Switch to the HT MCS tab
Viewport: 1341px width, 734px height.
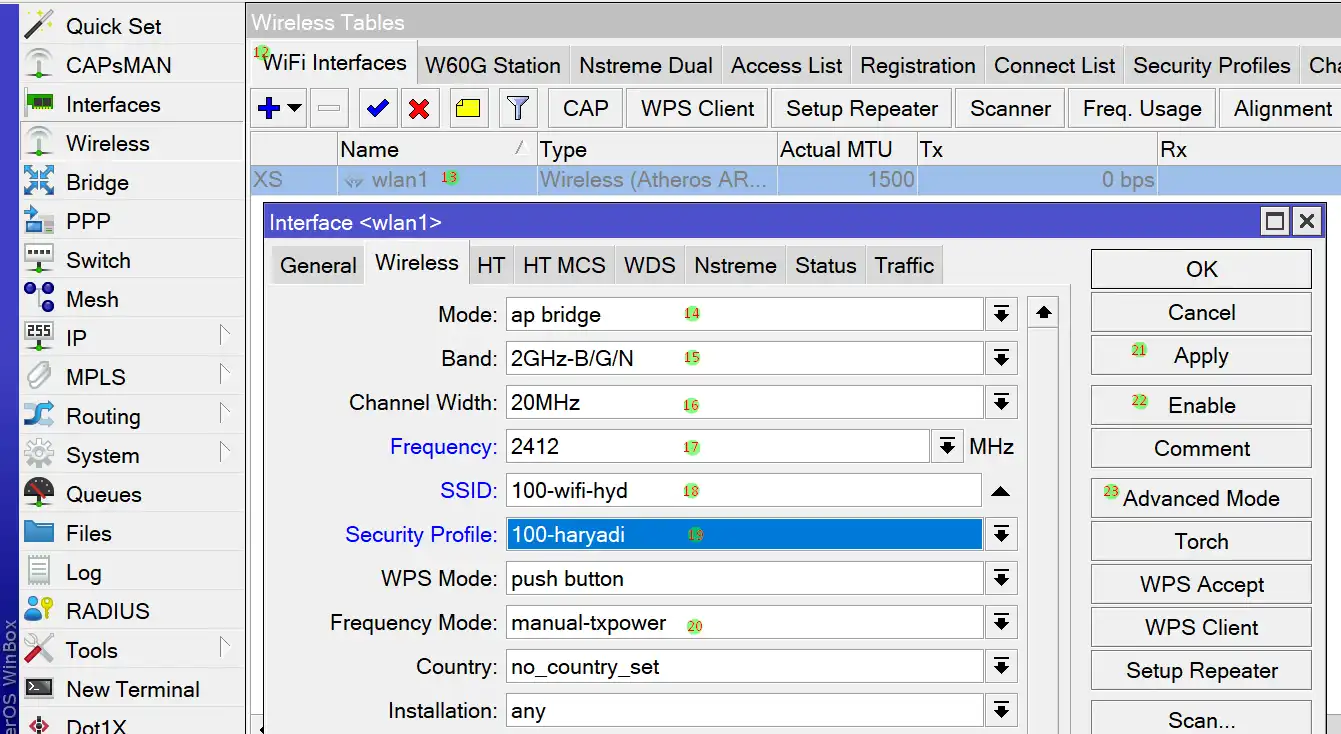tap(564, 266)
